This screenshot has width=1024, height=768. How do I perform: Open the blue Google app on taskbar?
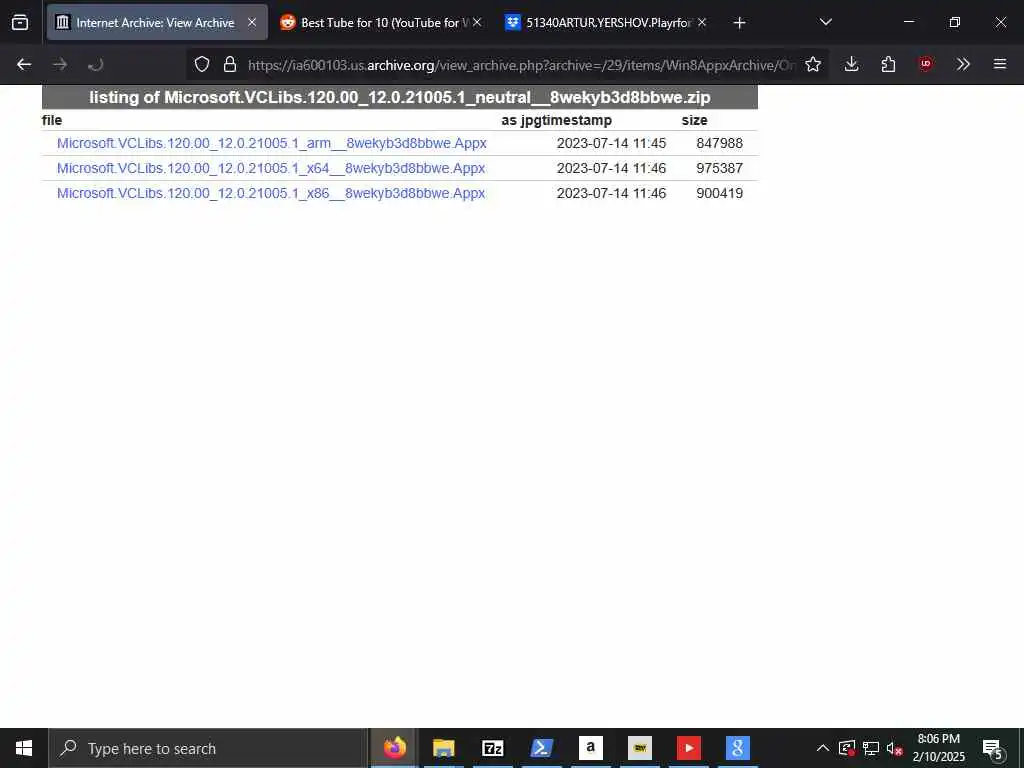[x=737, y=748]
